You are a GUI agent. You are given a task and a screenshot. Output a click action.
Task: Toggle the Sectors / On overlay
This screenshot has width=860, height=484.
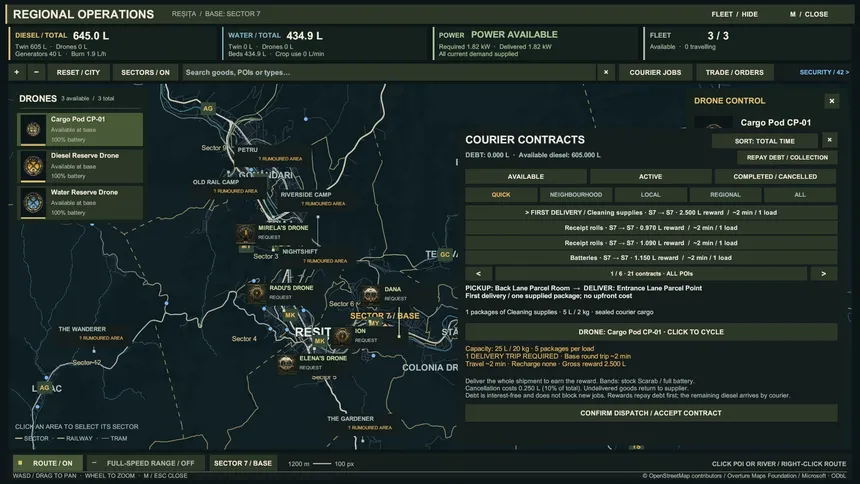[145, 72]
